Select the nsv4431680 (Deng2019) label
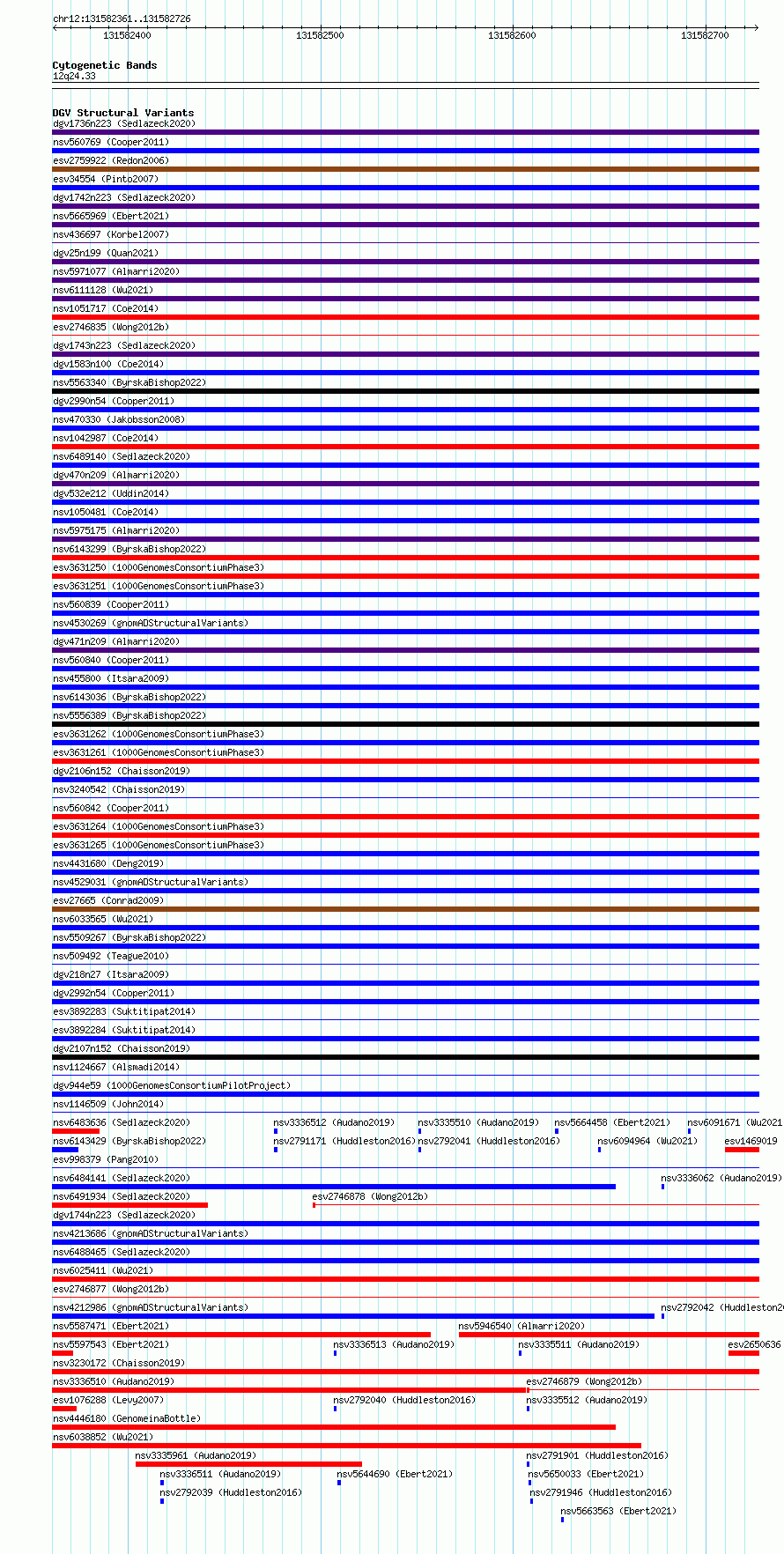784x1554 pixels. point(108,863)
